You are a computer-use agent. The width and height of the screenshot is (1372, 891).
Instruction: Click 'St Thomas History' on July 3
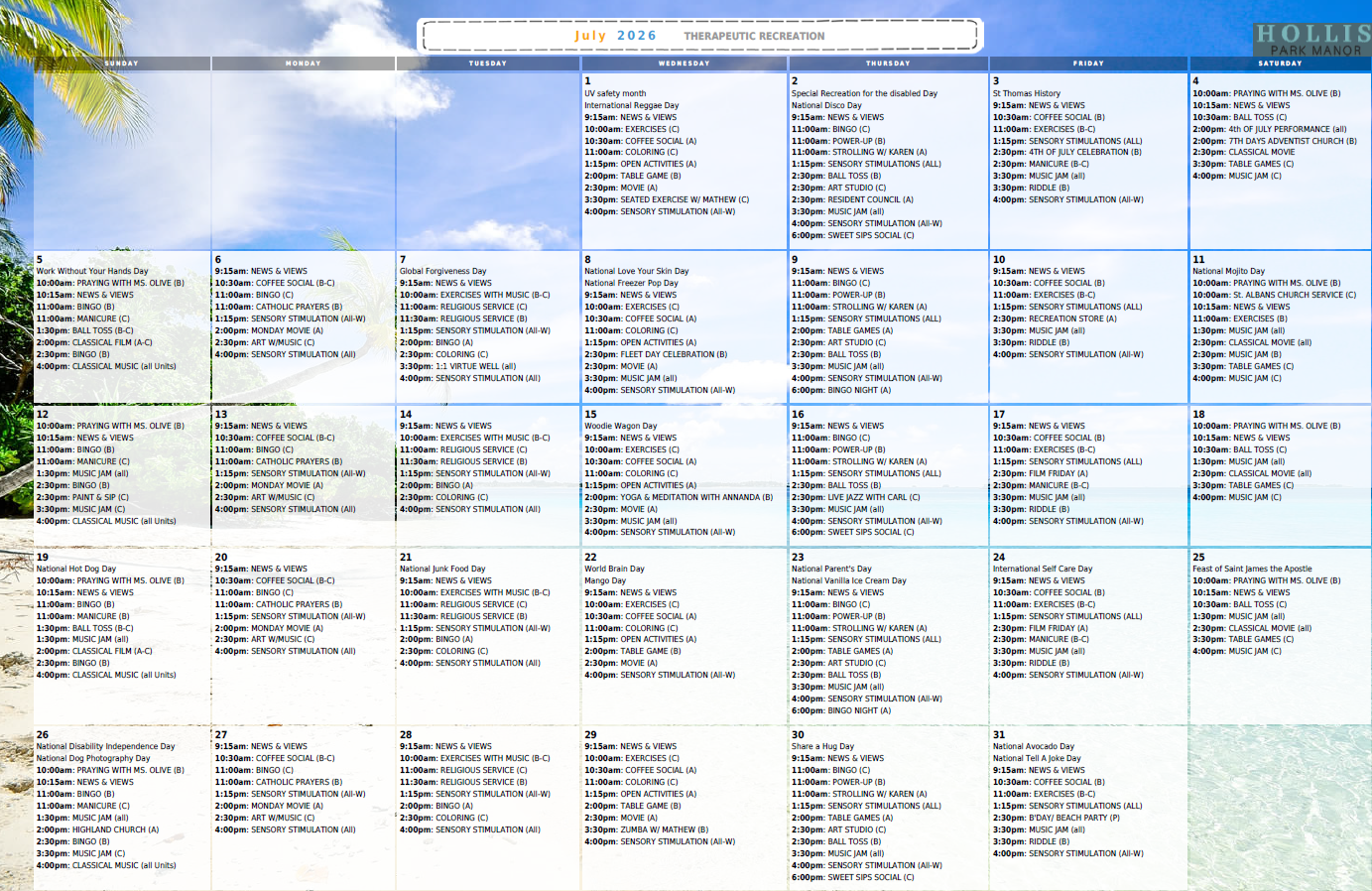coord(1027,93)
